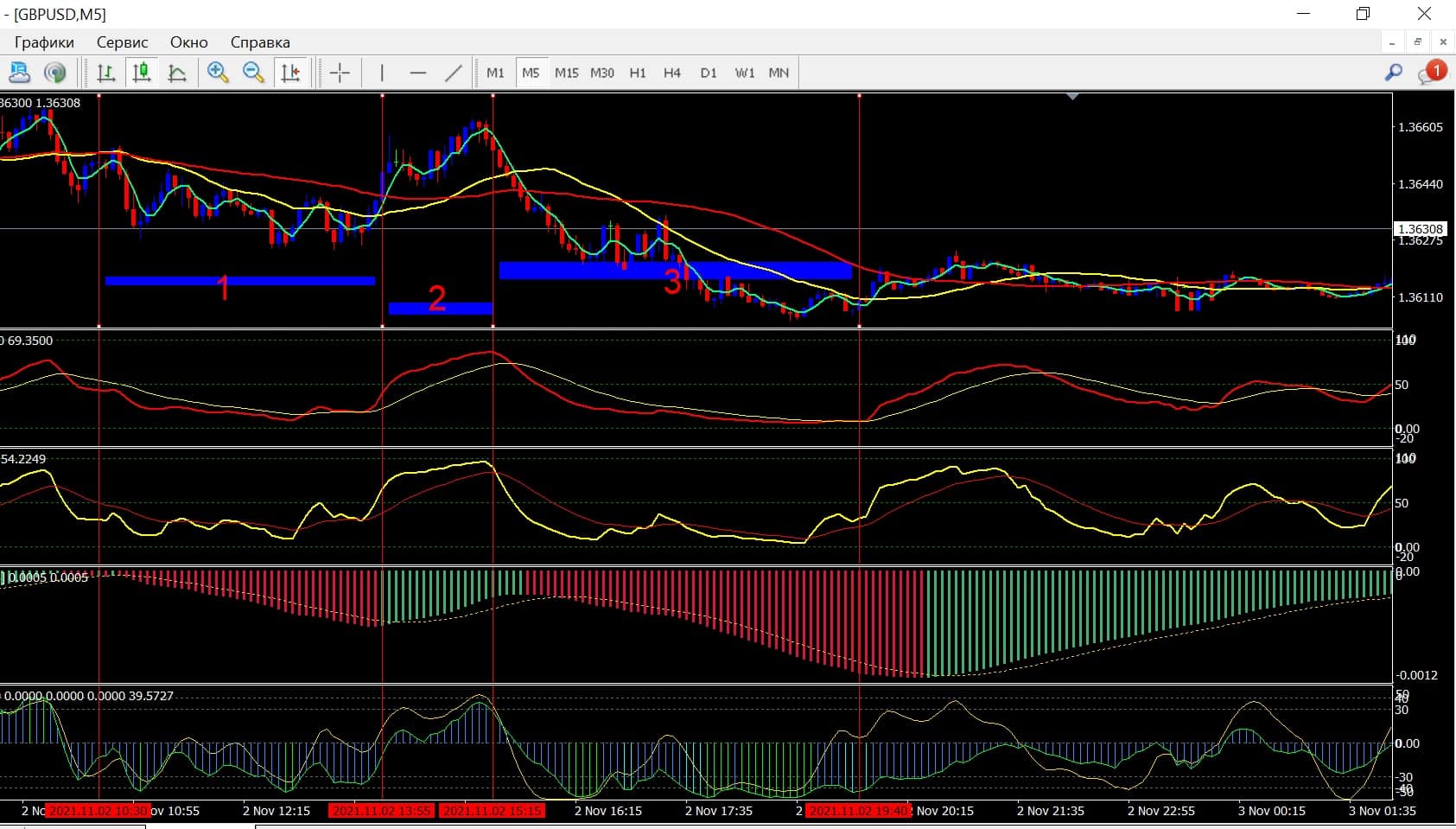Select the vertical line drawing tool

click(x=381, y=73)
